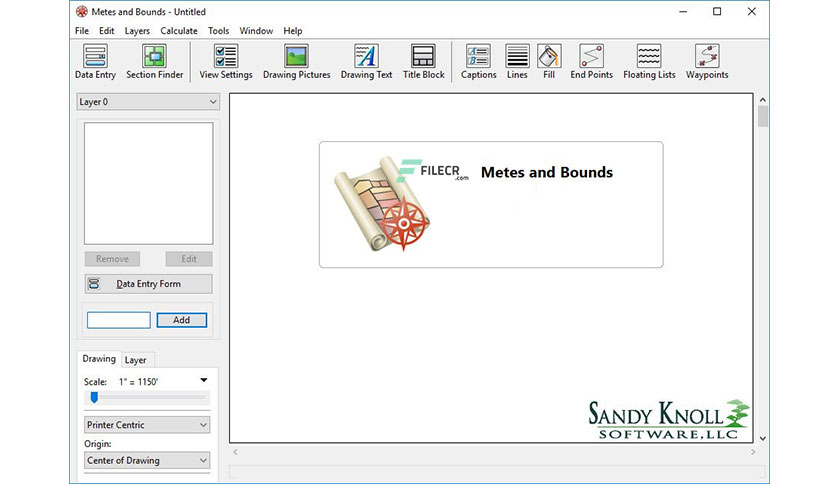
Task: Click the Metes and Bounds title bar icon
Action: point(82,11)
